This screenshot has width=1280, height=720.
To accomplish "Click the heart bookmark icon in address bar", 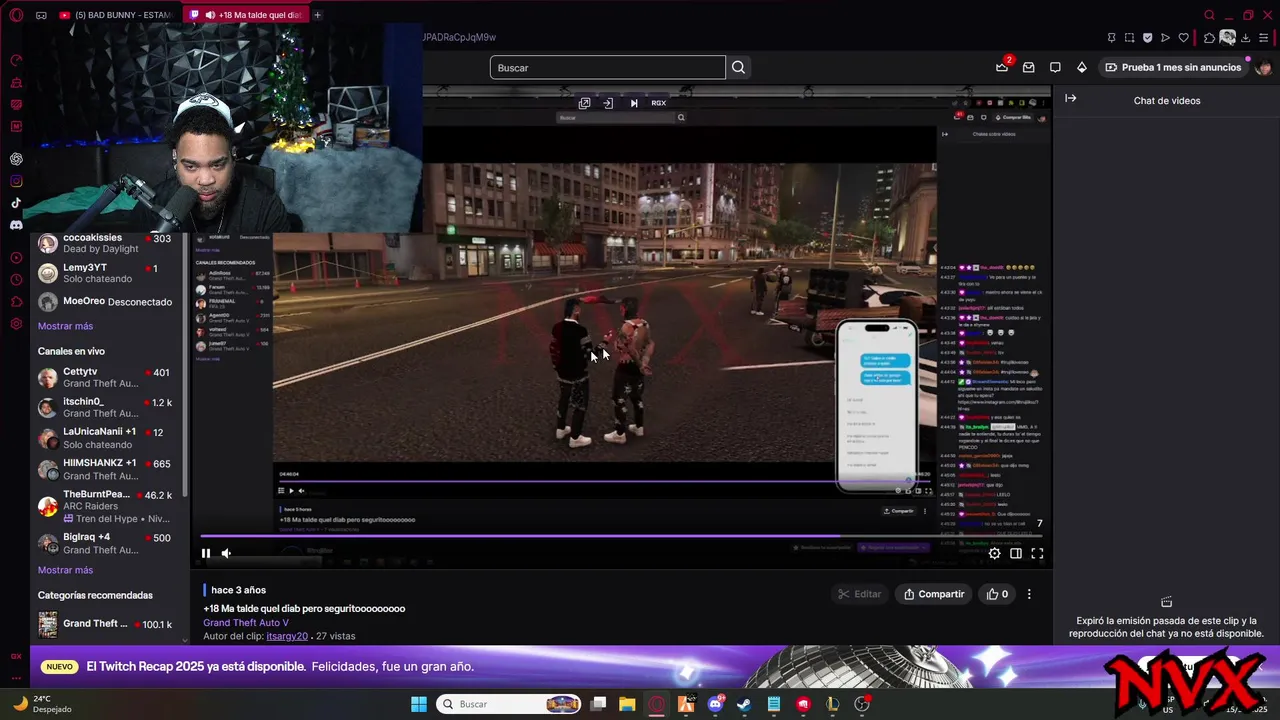I will [x=1184, y=38].
